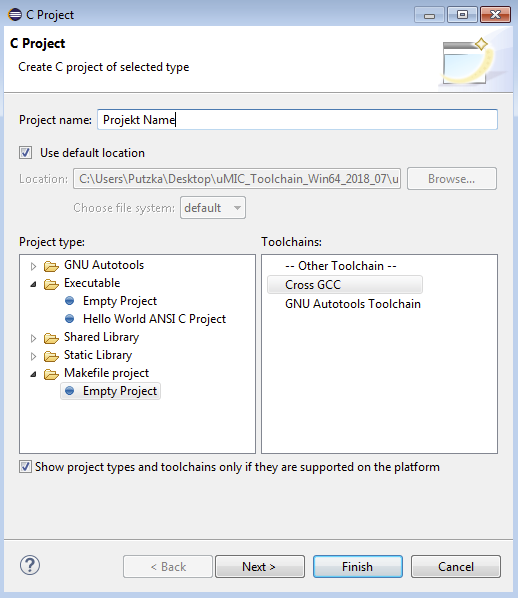The image size is (518, 598).
Task: Click the Static Library folder icon
Action: [51, 356]
